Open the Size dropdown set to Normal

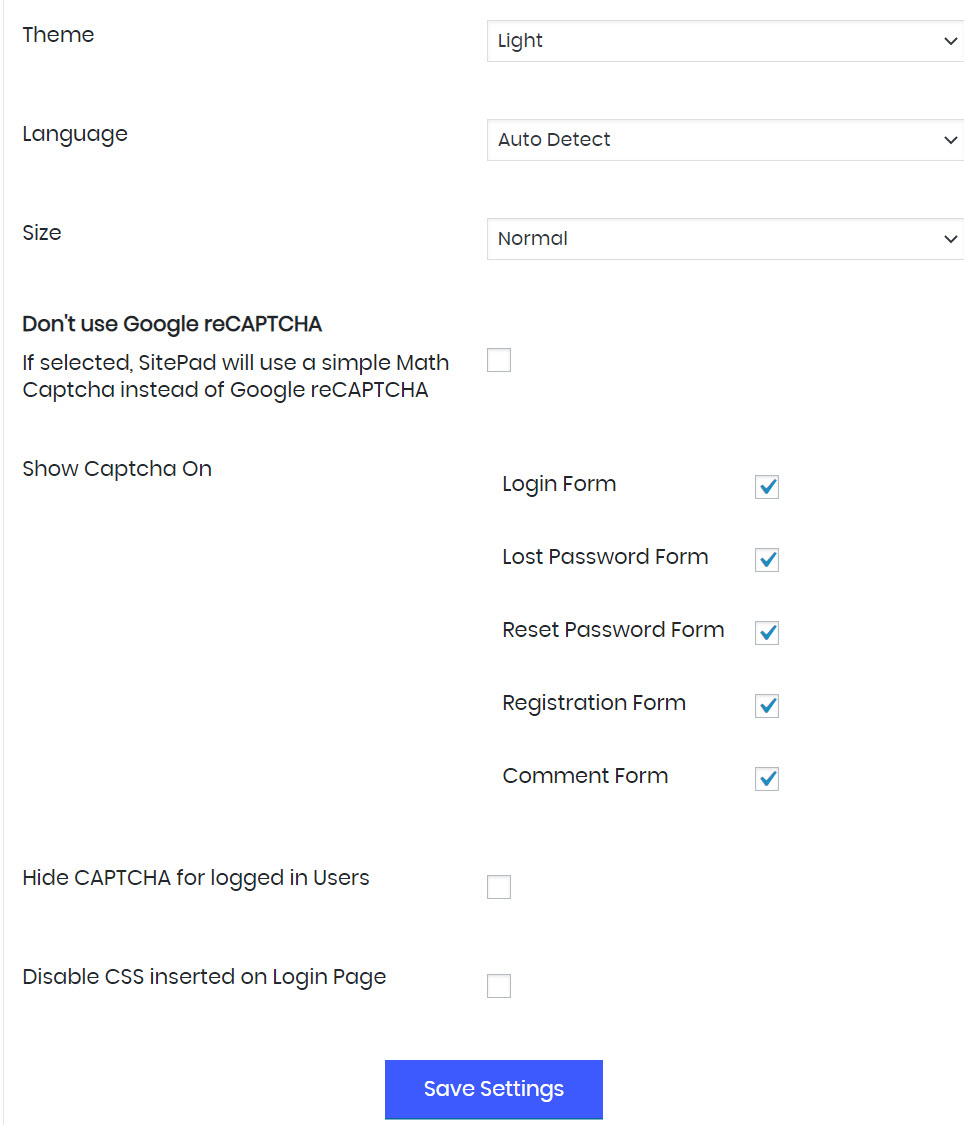pos(724,239)
